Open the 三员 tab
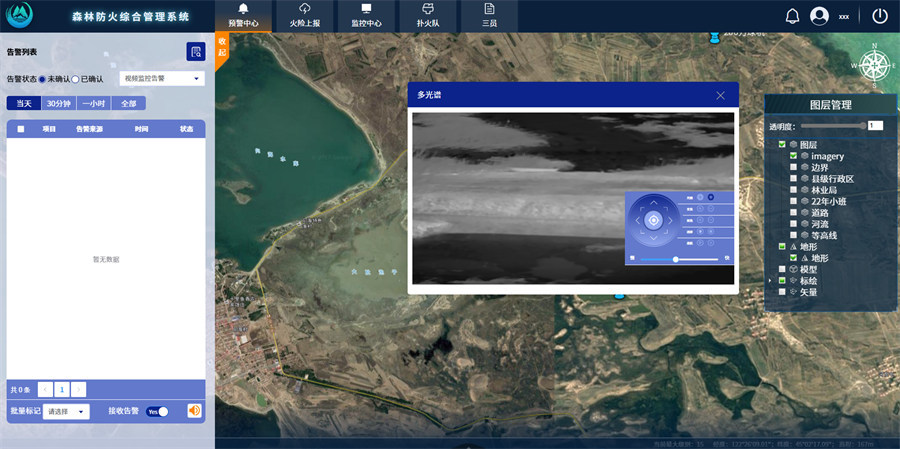This screenshot has width=900, height=449. pyautogui.click(x=489, y=16)
